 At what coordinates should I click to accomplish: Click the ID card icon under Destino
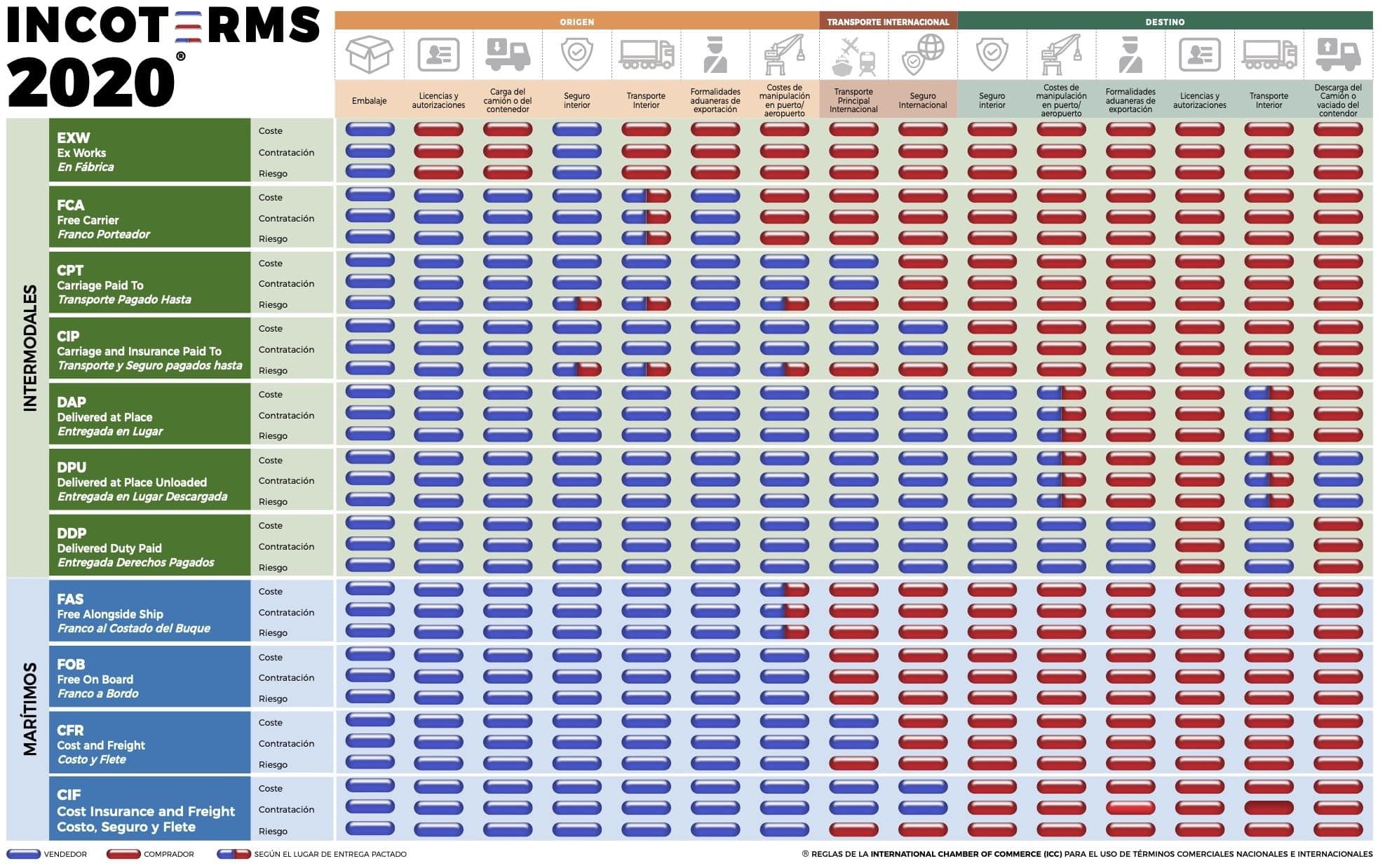(1199, 55)
